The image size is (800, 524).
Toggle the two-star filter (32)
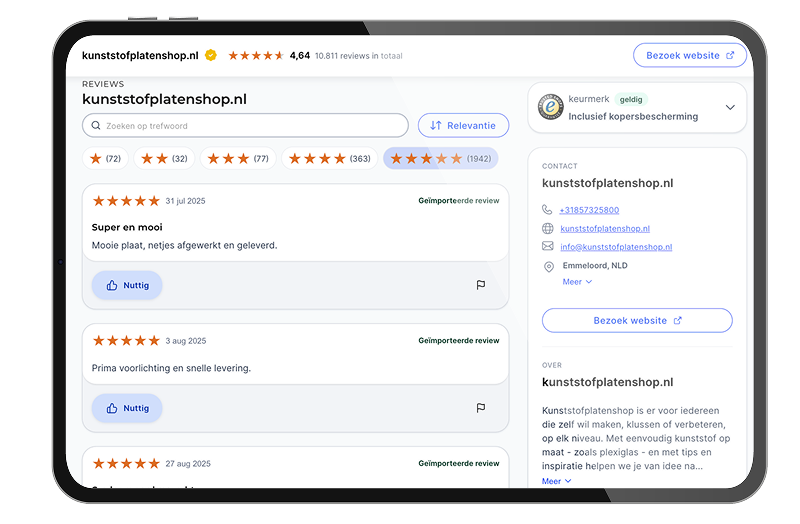164,159
